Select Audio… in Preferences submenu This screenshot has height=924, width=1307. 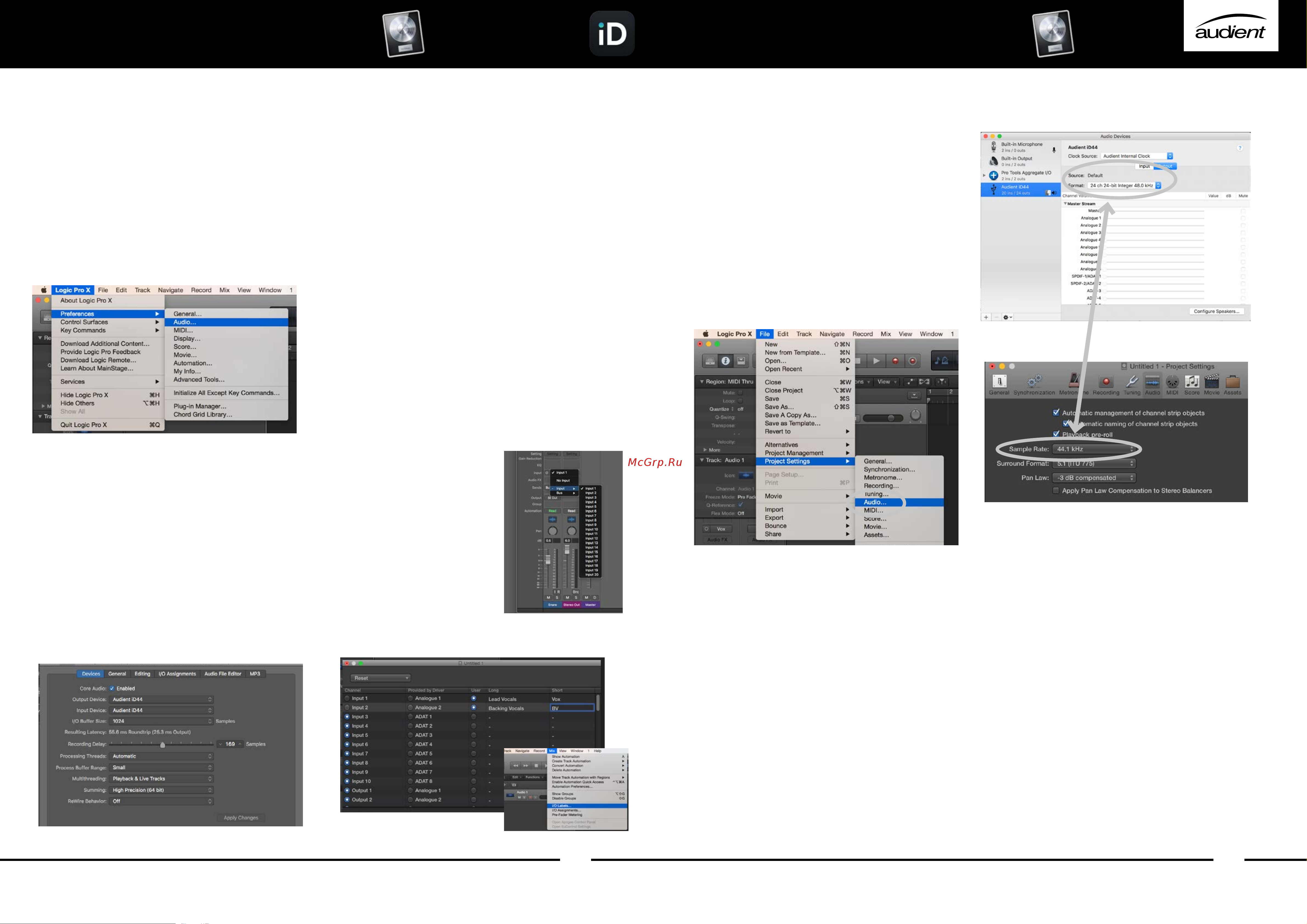tap(226, 322)
